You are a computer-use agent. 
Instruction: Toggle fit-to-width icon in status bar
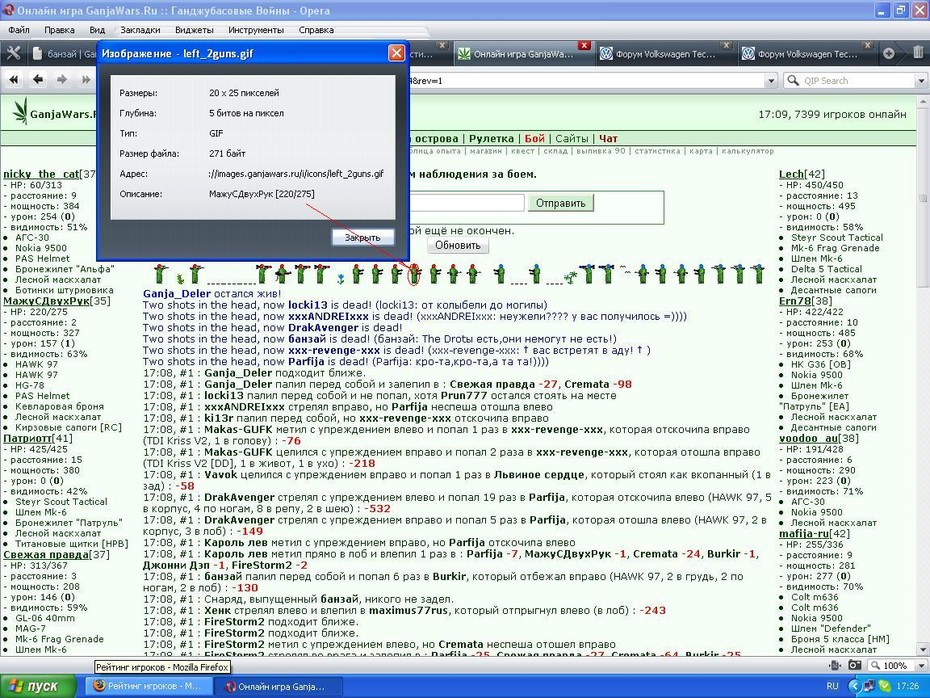(835, 665)
